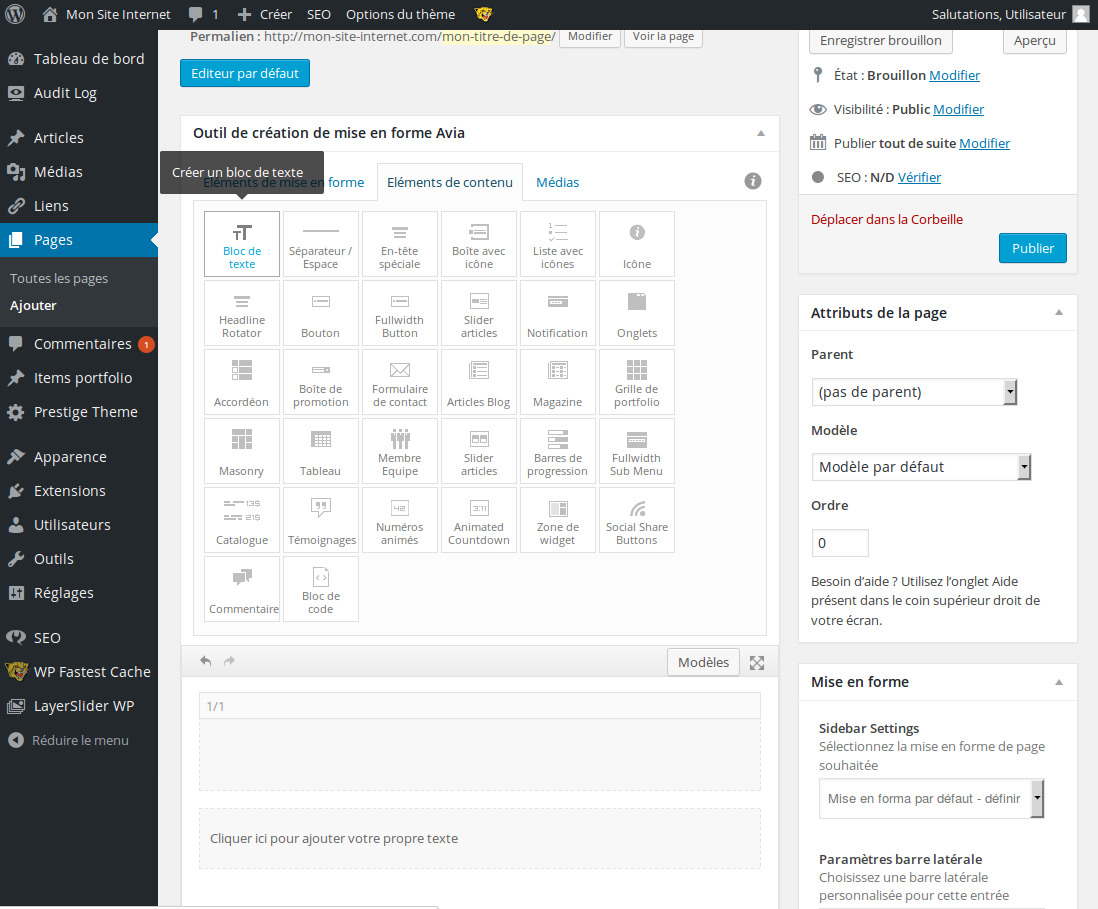Click the Aperçu button
This screenshot has height=909, width=1098.
click(1034, 41)
